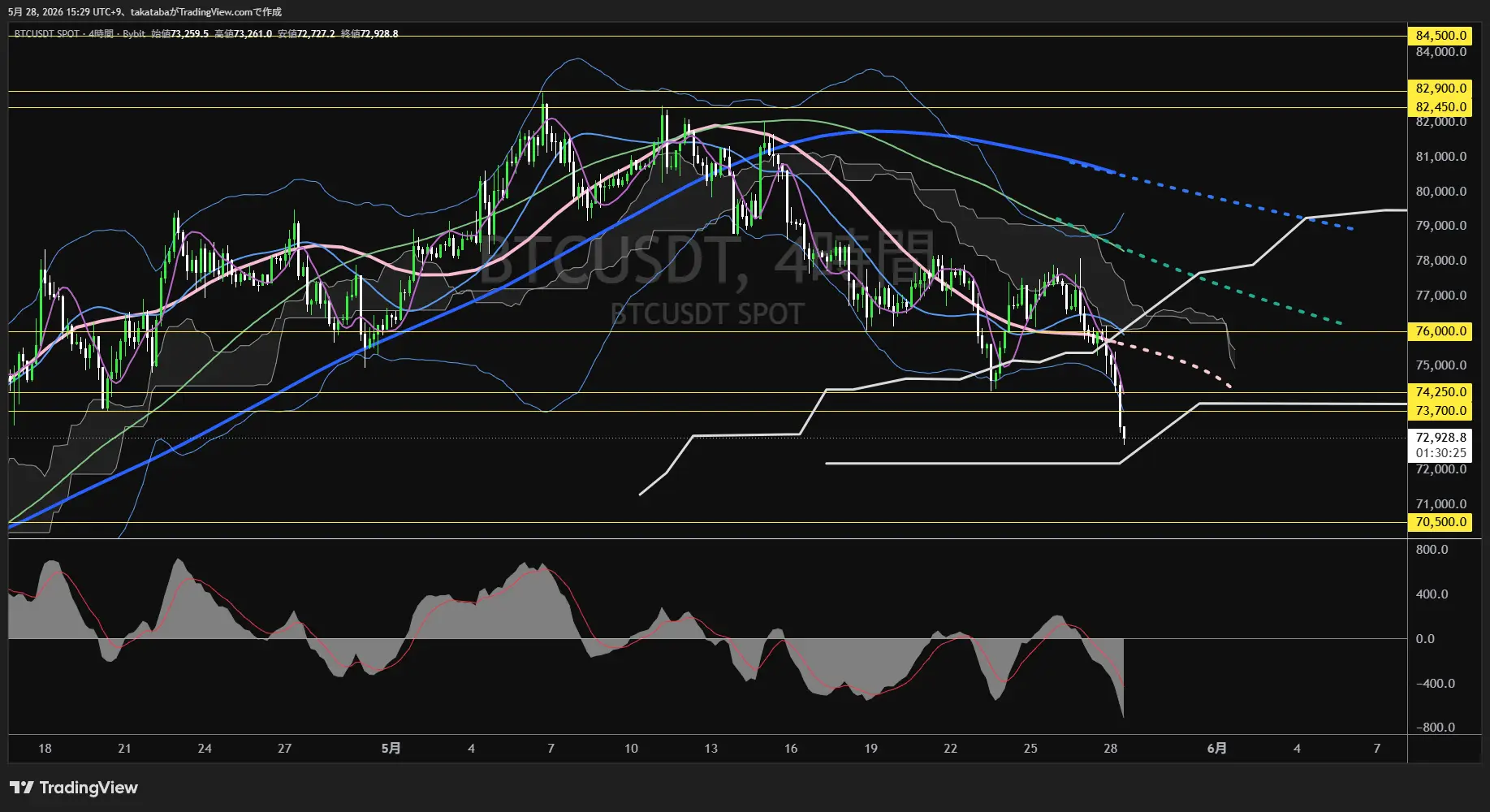Click the close value 72,928.8 in legend

tap(379, 34)
